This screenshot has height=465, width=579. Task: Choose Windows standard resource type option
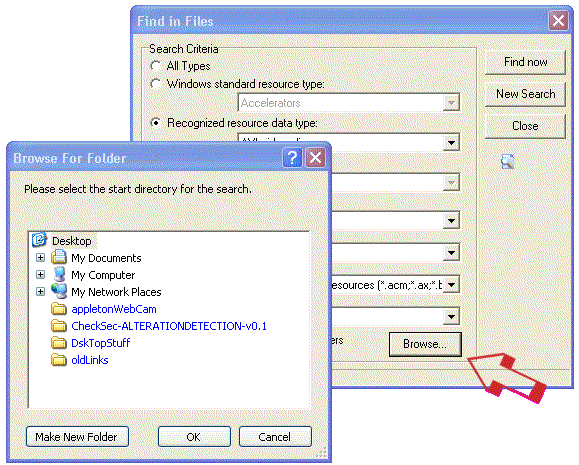pos(156,84)
